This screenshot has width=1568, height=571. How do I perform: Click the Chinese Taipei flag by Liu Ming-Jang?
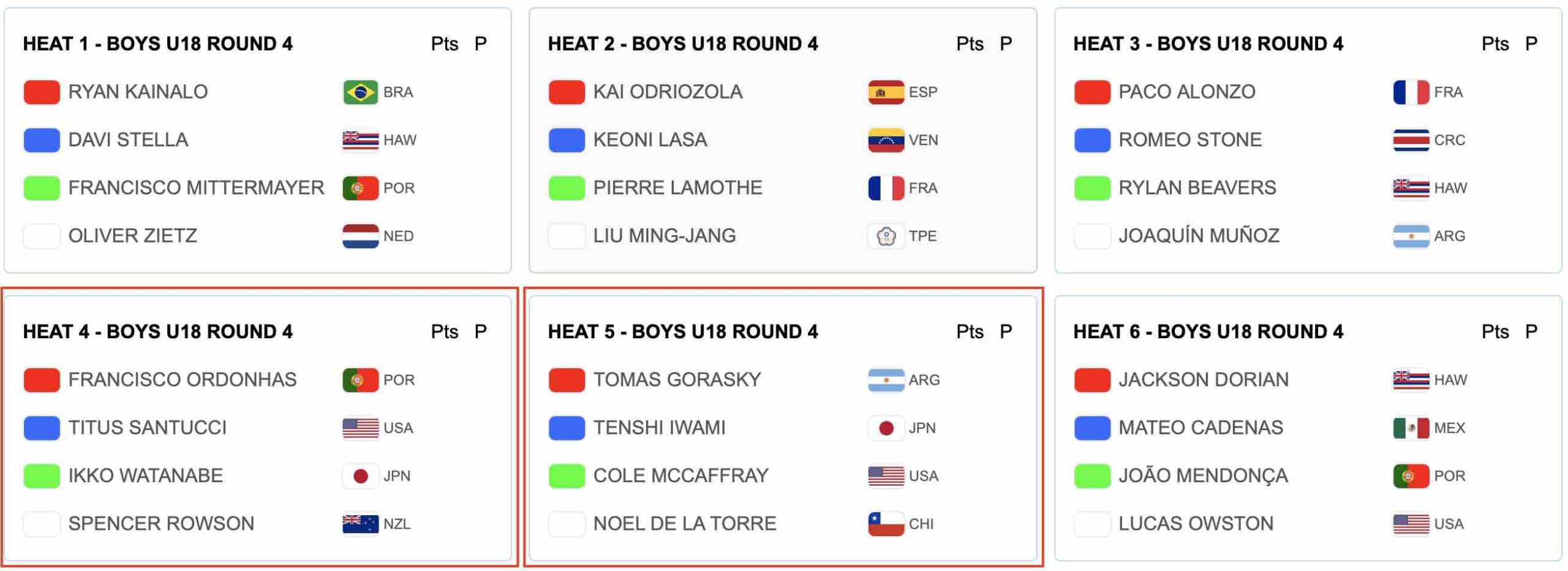(886, 236)
